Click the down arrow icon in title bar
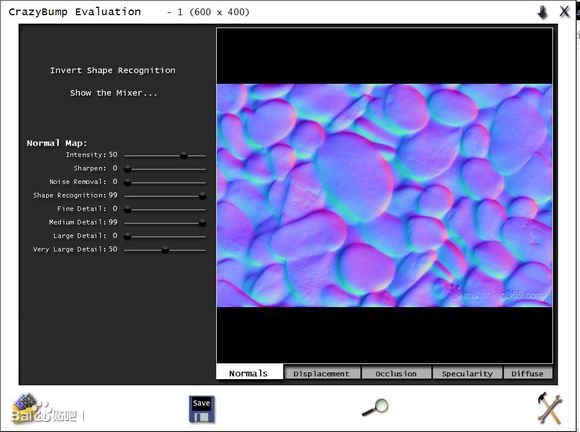 543,12
